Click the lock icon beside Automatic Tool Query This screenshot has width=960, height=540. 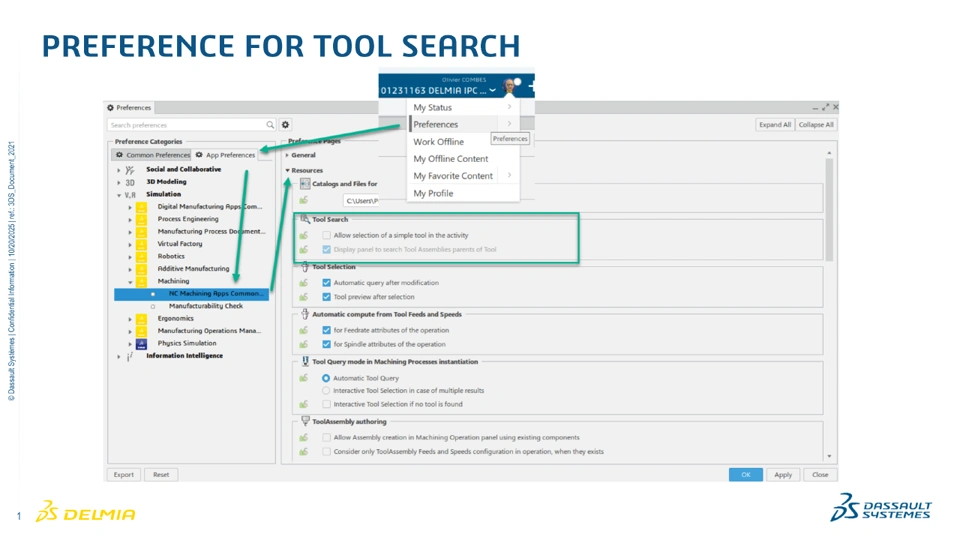tap(304, 378)
